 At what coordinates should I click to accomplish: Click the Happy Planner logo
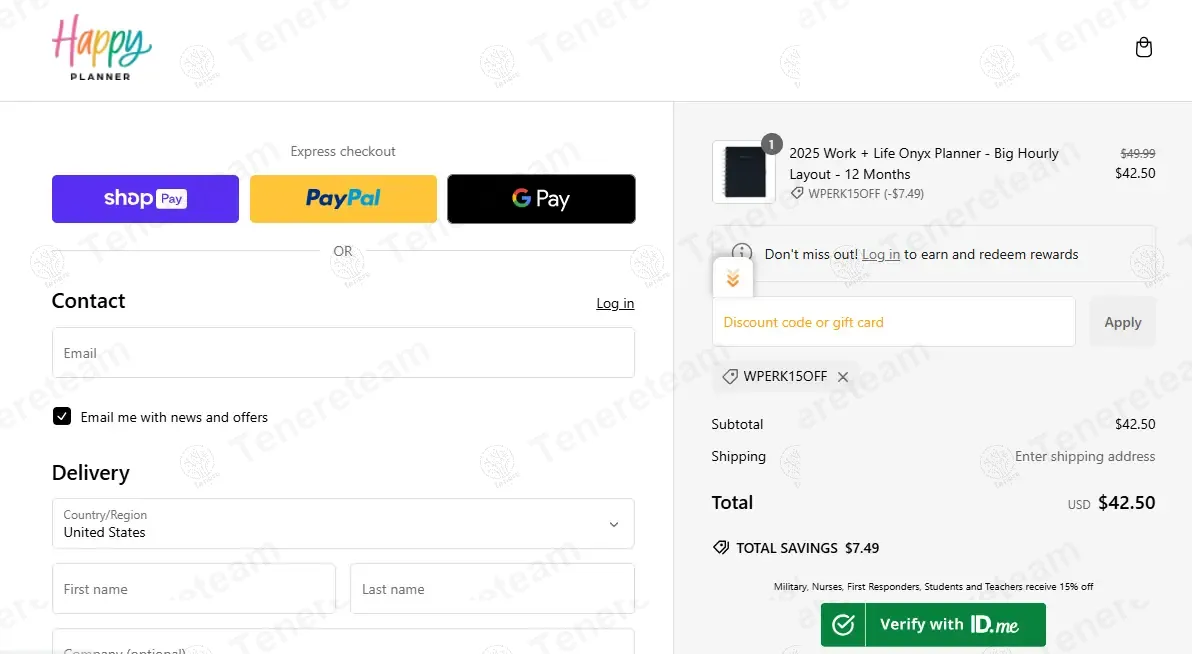(101, 48)
